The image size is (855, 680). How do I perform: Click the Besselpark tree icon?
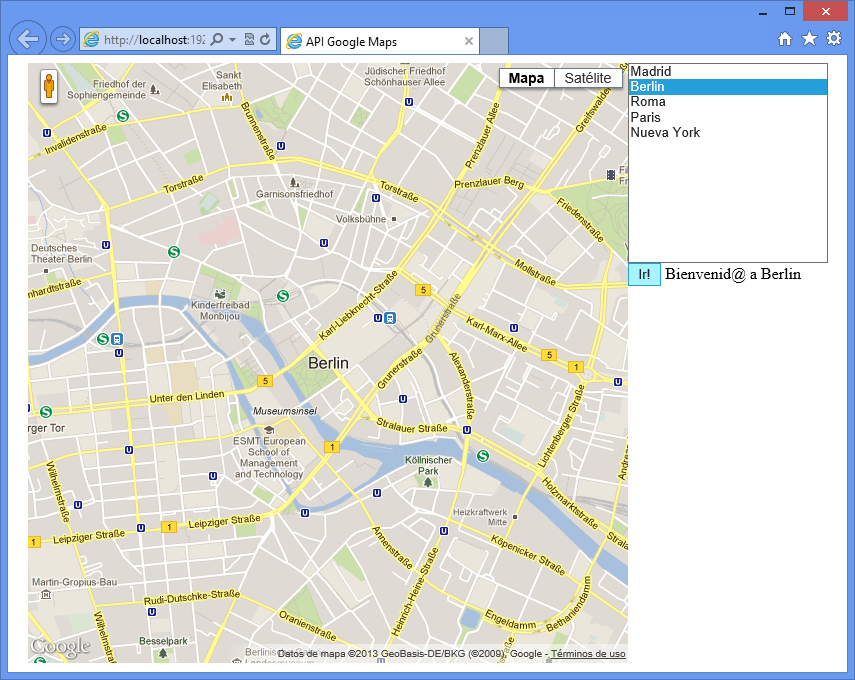[x=162, y=653]
